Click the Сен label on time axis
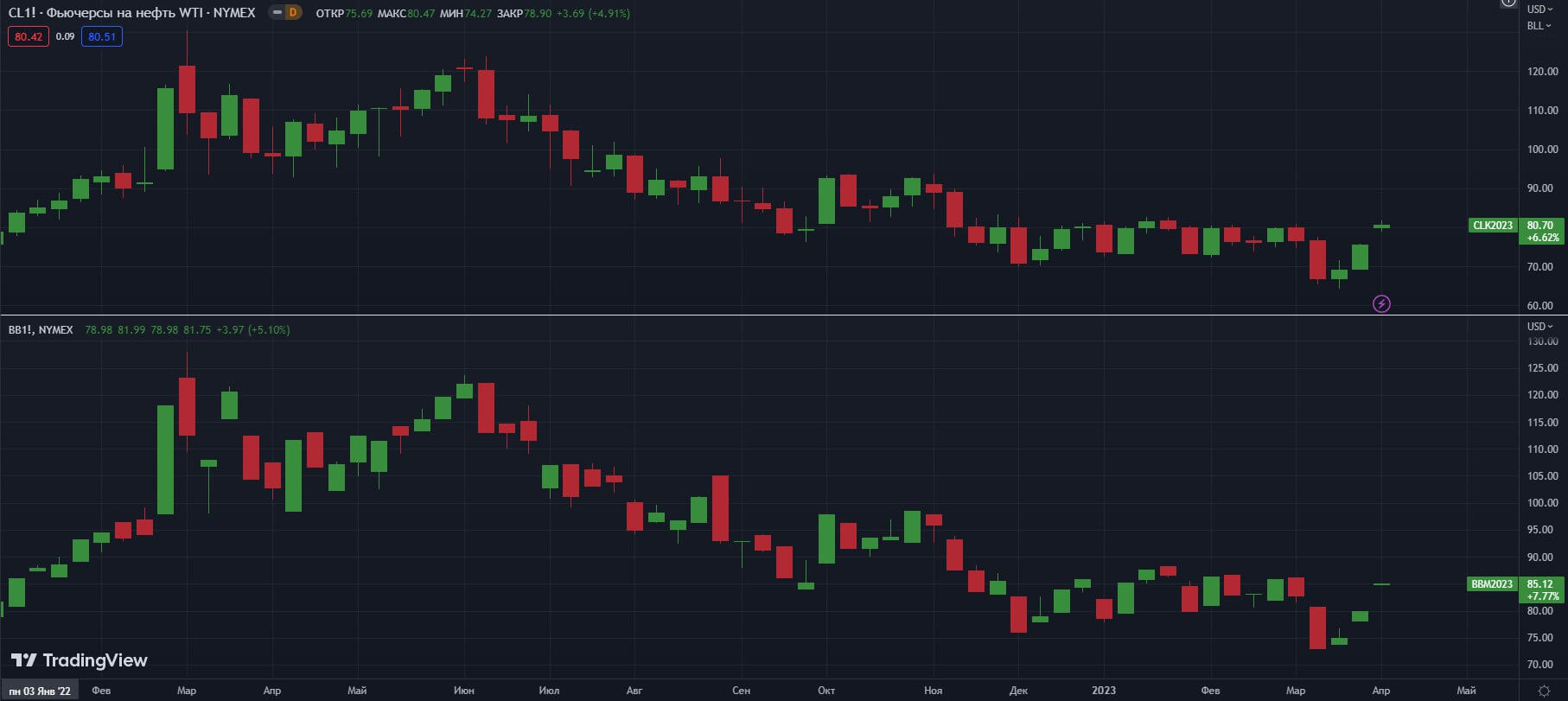The image size is (1568, 701). point(741,691)
